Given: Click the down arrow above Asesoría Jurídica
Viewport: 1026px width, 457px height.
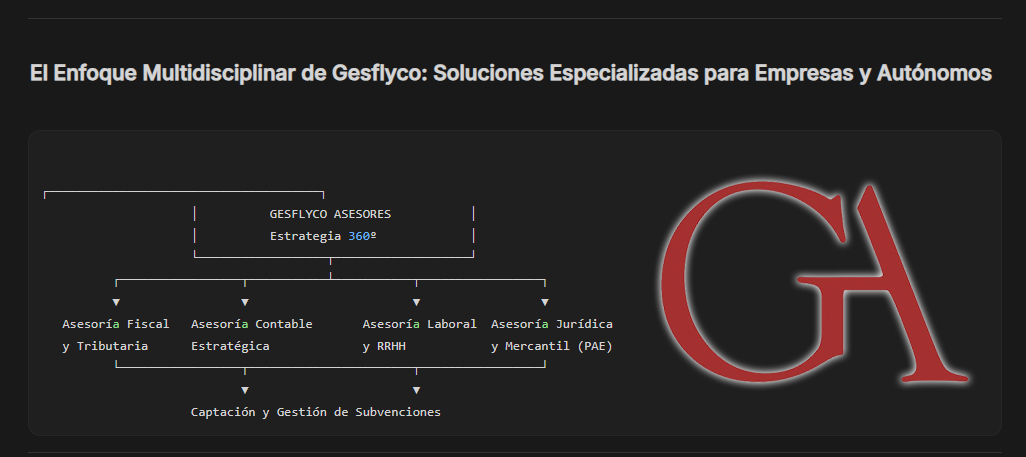Looking at the screenshot, I should pos(545,302).
